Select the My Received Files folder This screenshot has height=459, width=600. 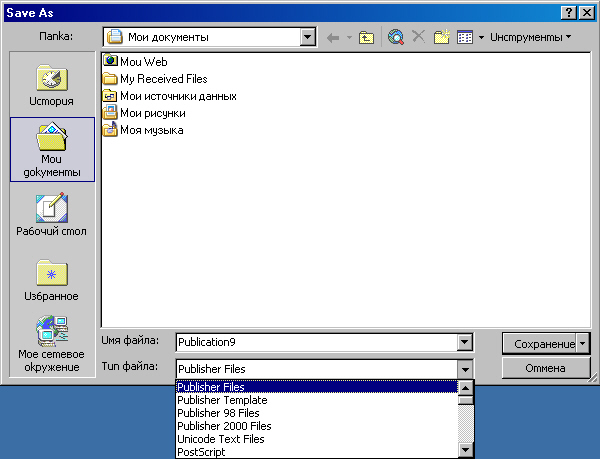[x=163, y=78]
